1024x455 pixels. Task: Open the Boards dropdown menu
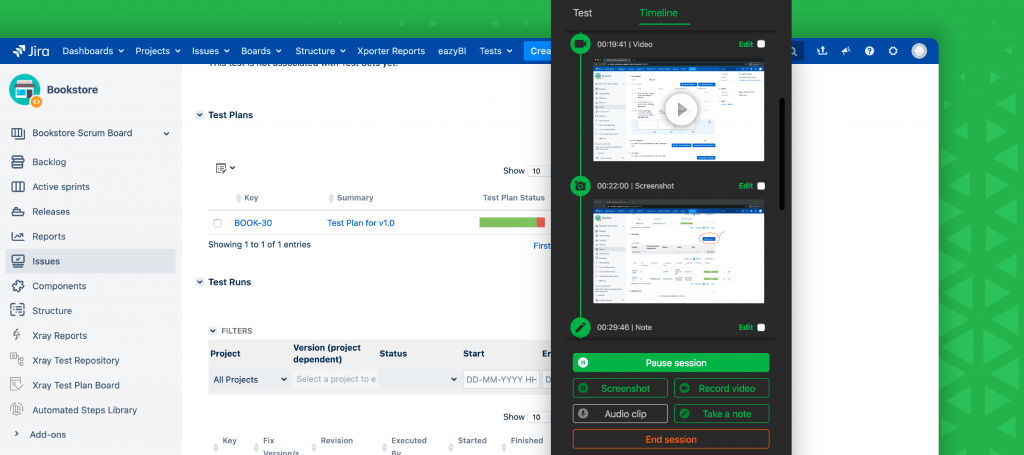click(x=261, y=51)
